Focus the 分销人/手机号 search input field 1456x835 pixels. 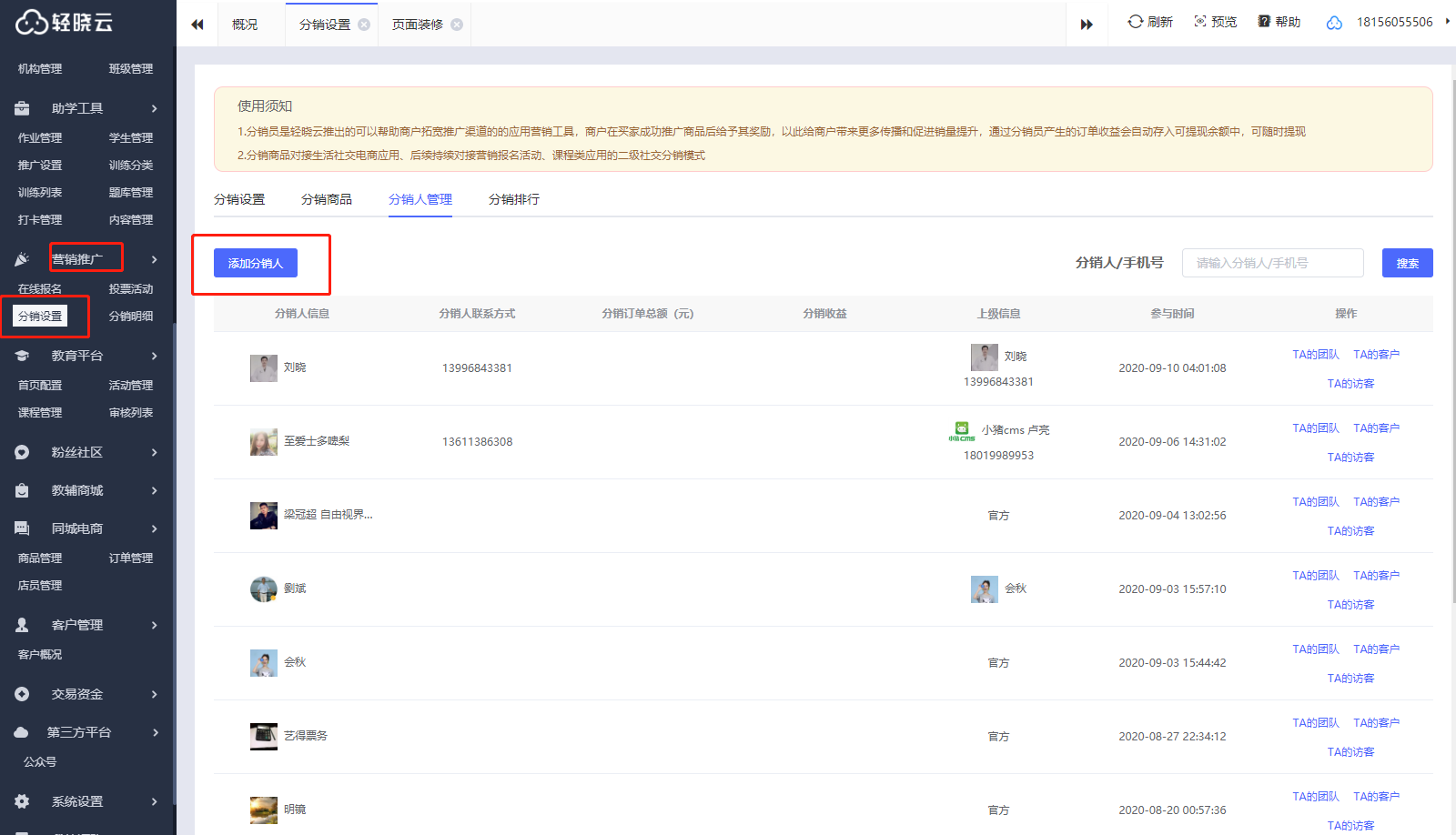1271,263
